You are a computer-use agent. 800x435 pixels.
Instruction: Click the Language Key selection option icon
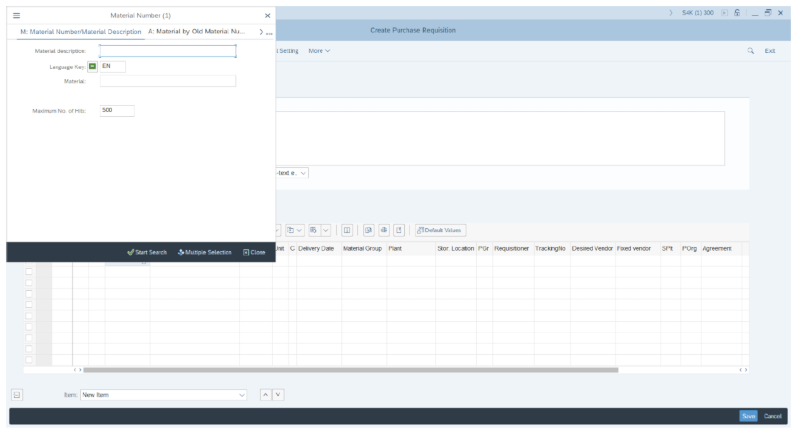pos(93,66)
